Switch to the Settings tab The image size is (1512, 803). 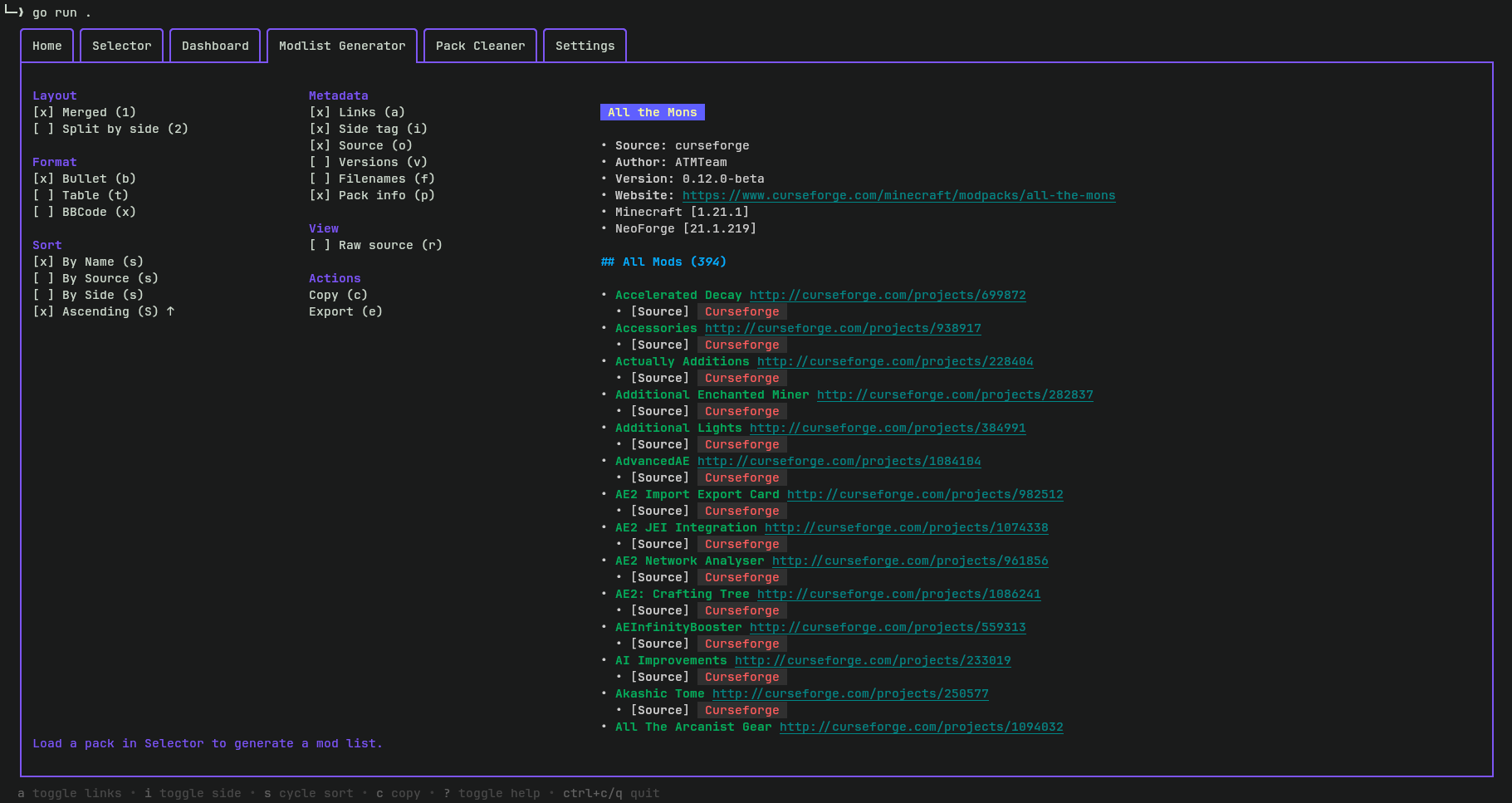click(585, 46)
